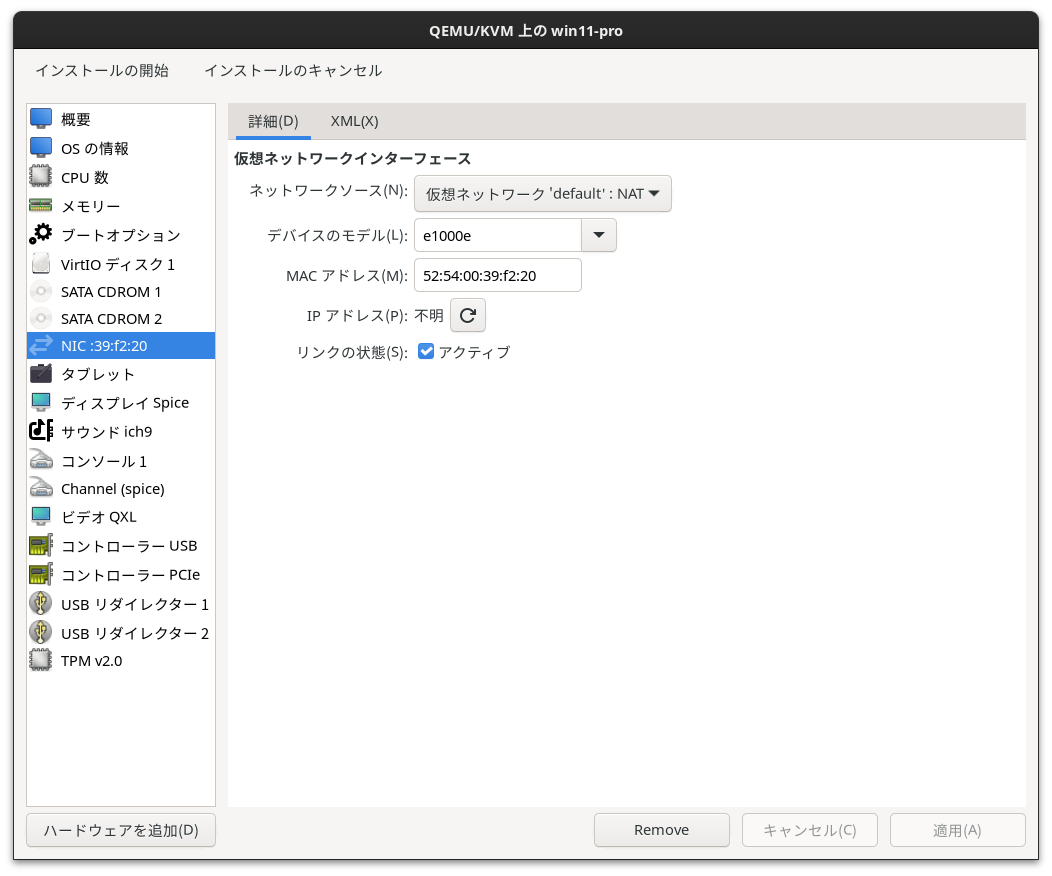Select the TPM v2.0 chip icon

[x=40, y=660]
